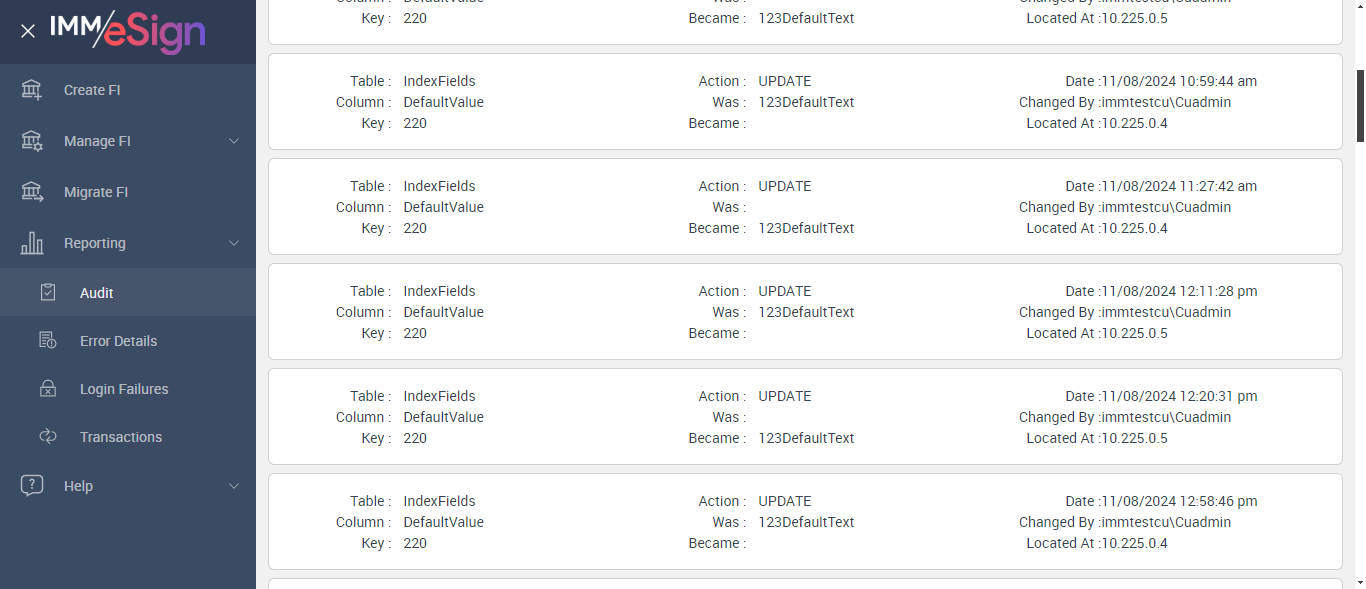Open the Create FI page
Screen dimensions: 1366x589
click(x=92, y=90)
